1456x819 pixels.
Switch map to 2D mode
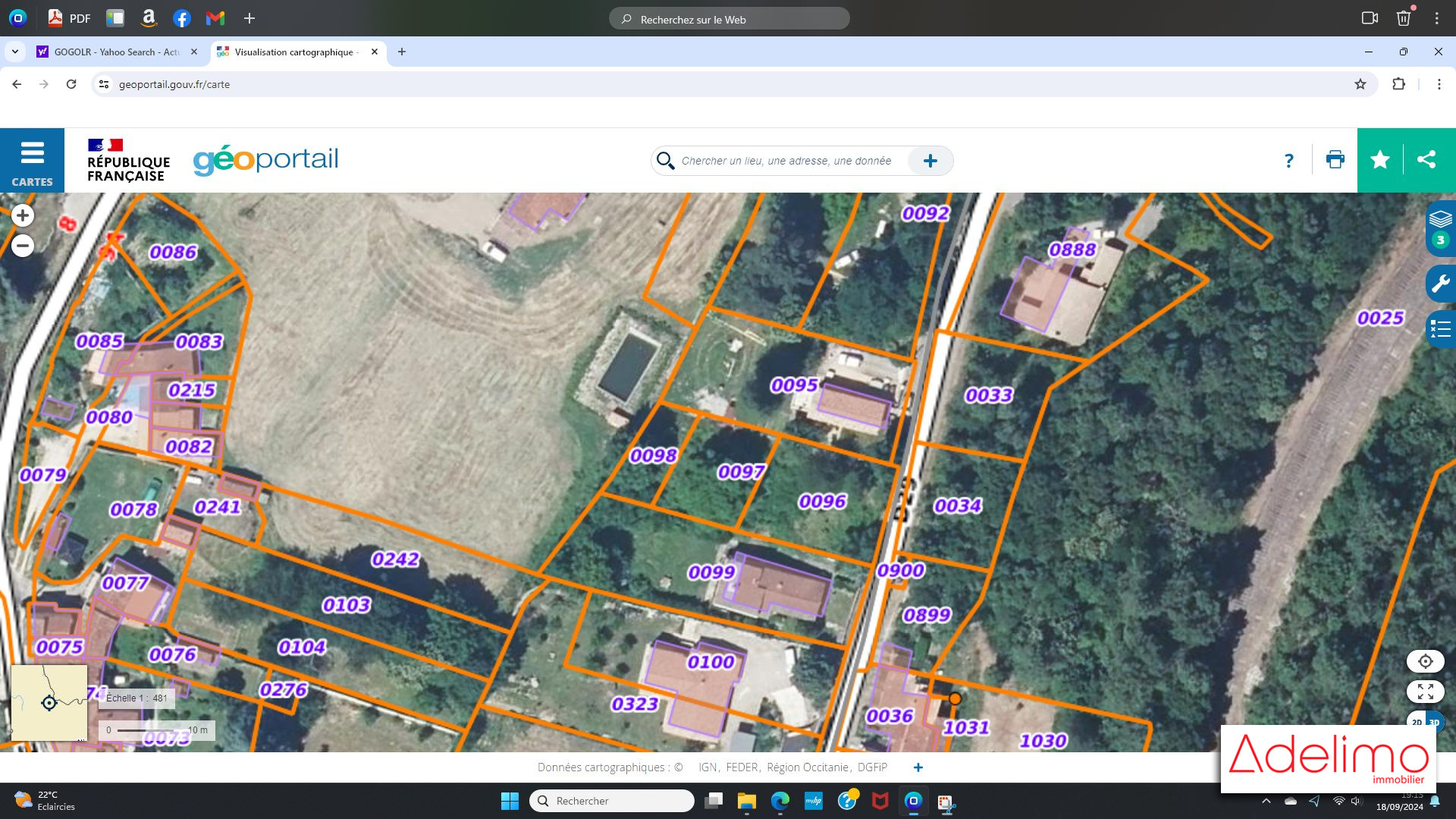coord(1416,722)
